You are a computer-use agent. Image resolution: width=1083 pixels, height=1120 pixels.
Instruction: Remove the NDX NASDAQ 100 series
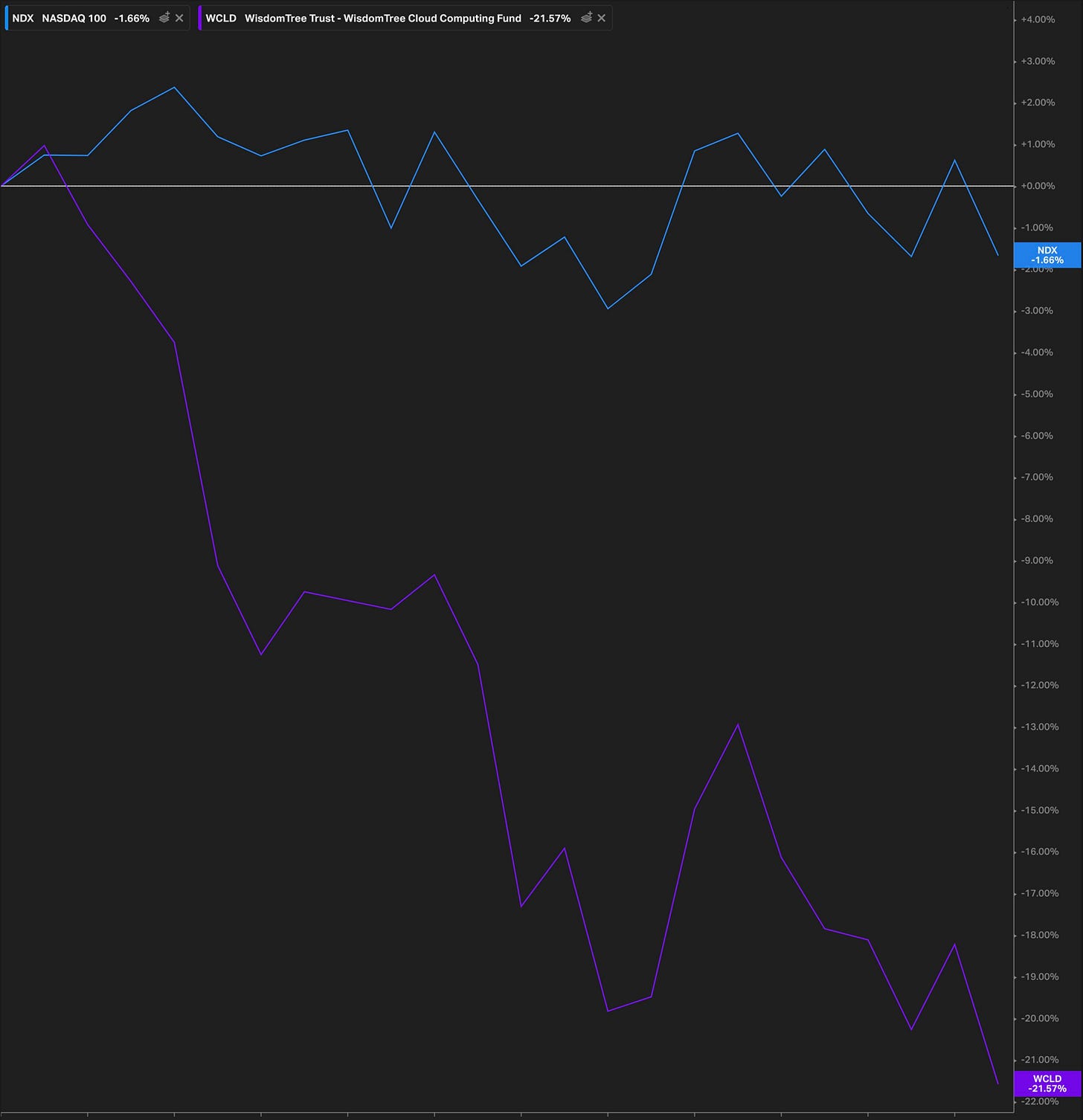179,18
